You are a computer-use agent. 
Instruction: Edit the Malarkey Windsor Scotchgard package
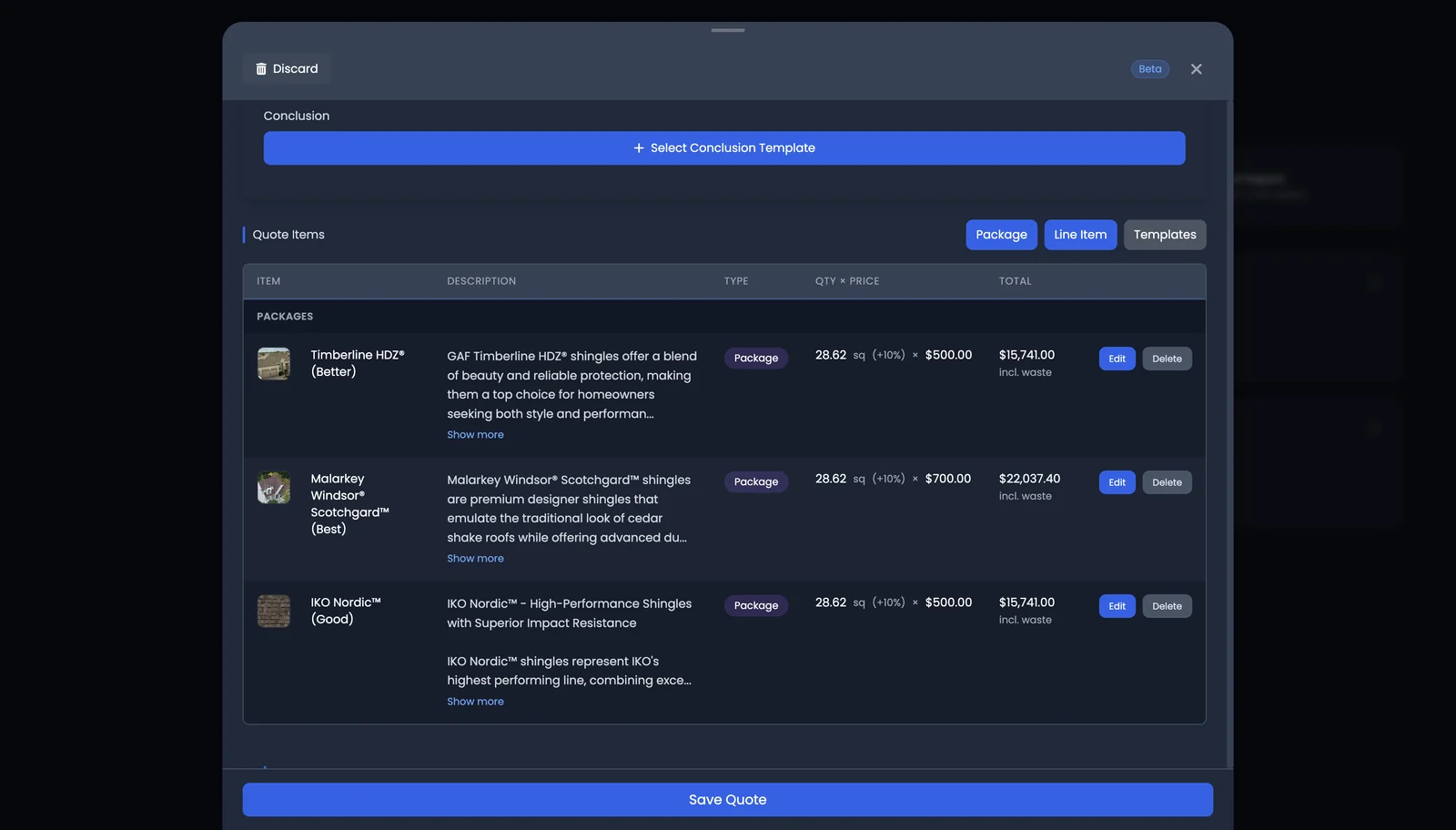point(1117,482)
